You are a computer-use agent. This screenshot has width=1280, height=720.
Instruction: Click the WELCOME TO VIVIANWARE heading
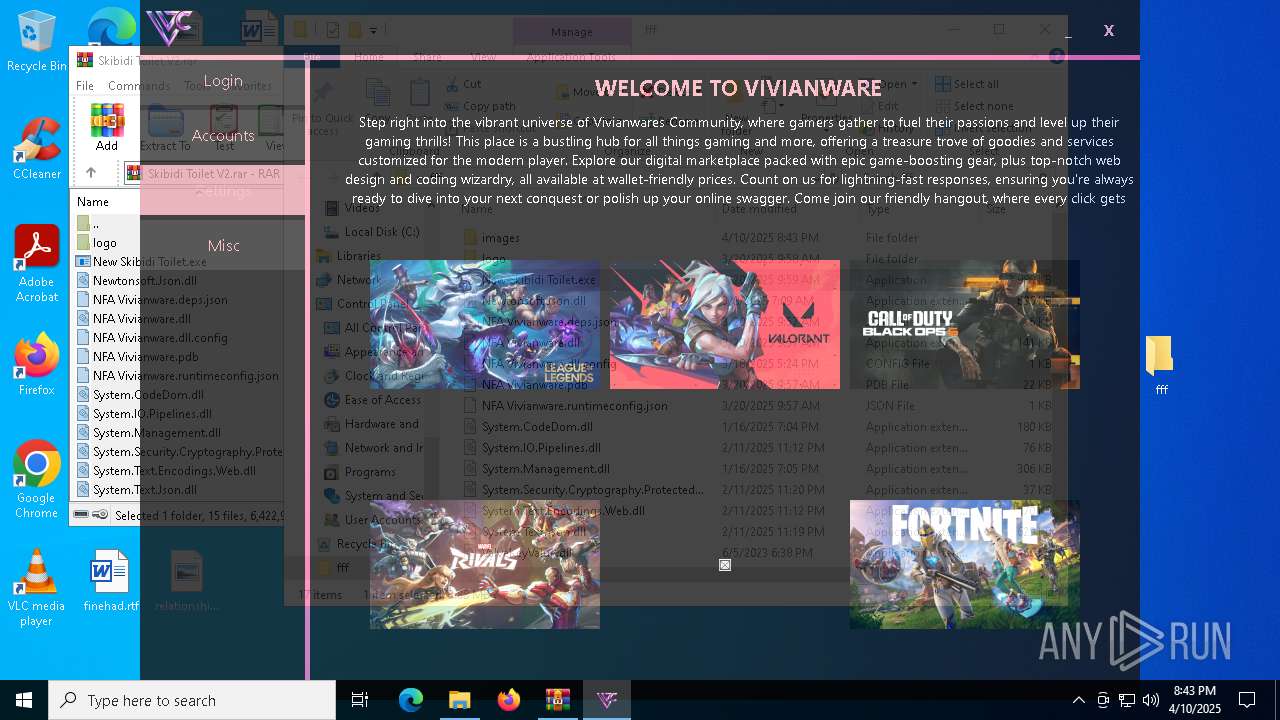click(738, 88)
